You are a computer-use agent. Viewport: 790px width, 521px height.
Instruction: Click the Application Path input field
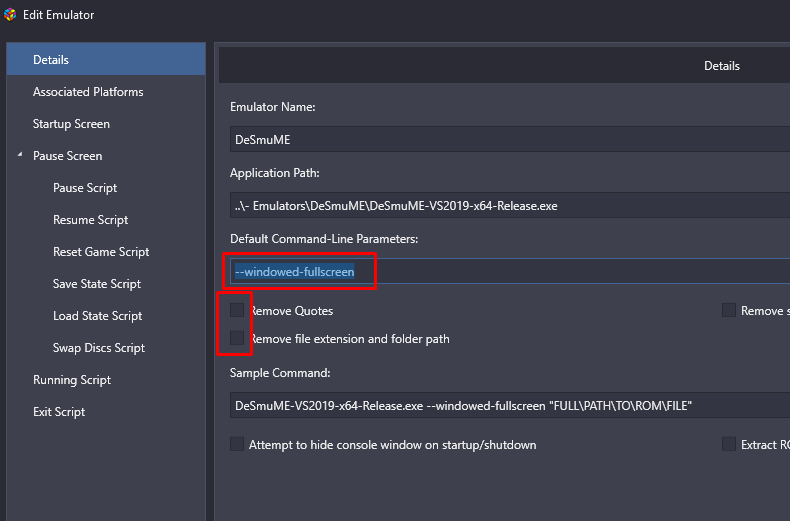pyautogui.click(x=510, y=205)
